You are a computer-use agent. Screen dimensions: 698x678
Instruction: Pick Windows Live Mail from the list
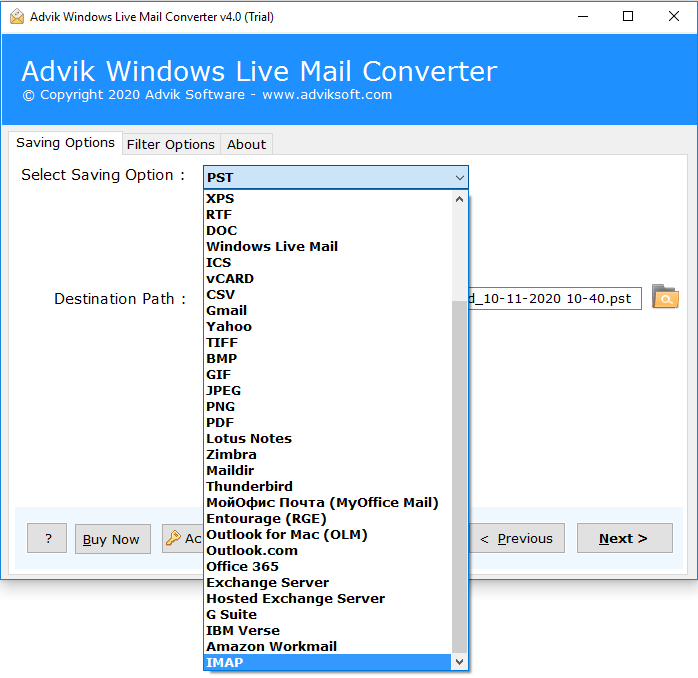coord(328,247)
